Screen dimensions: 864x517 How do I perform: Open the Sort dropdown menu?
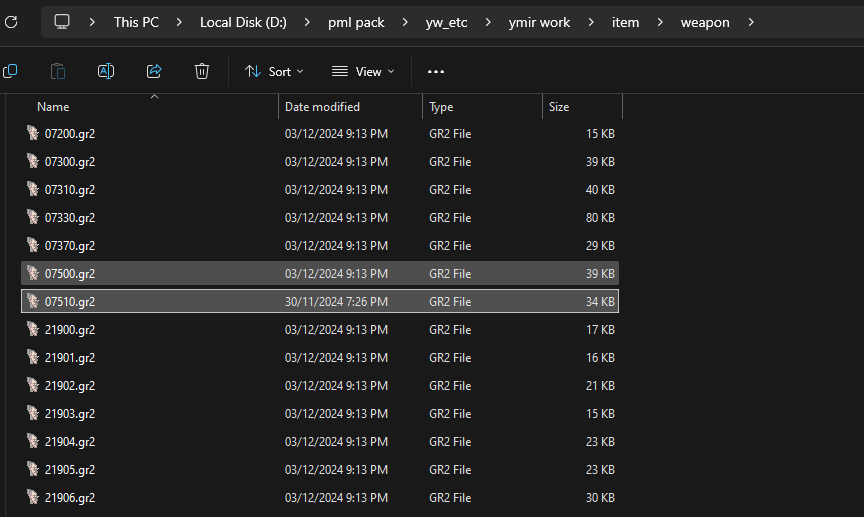click(274, 71)
